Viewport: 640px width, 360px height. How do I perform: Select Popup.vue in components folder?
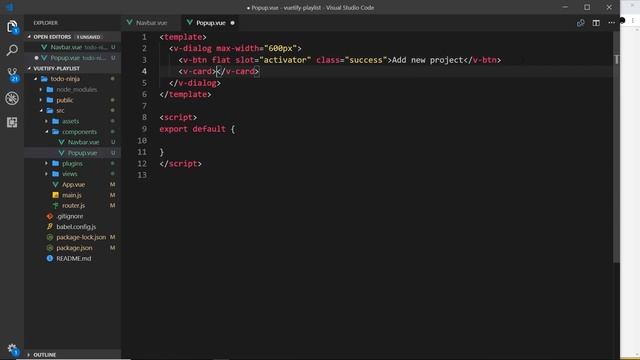[82, 153]
